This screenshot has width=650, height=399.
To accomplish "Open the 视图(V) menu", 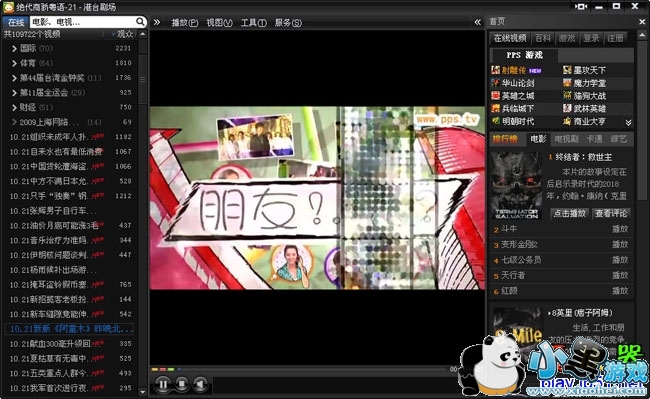I will [x=219, y=22].
